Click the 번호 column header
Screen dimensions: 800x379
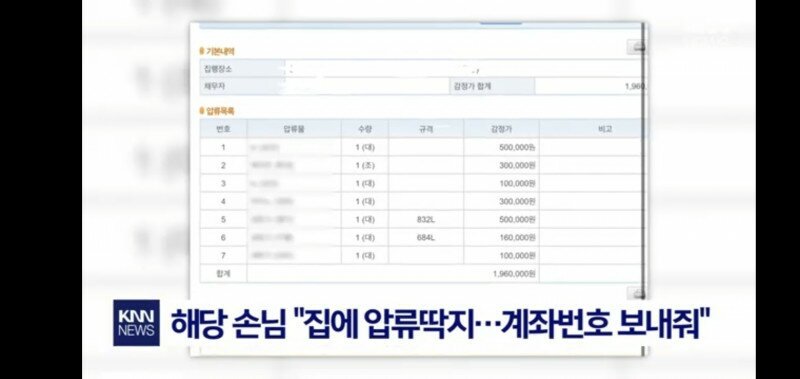tap(223, 129)
